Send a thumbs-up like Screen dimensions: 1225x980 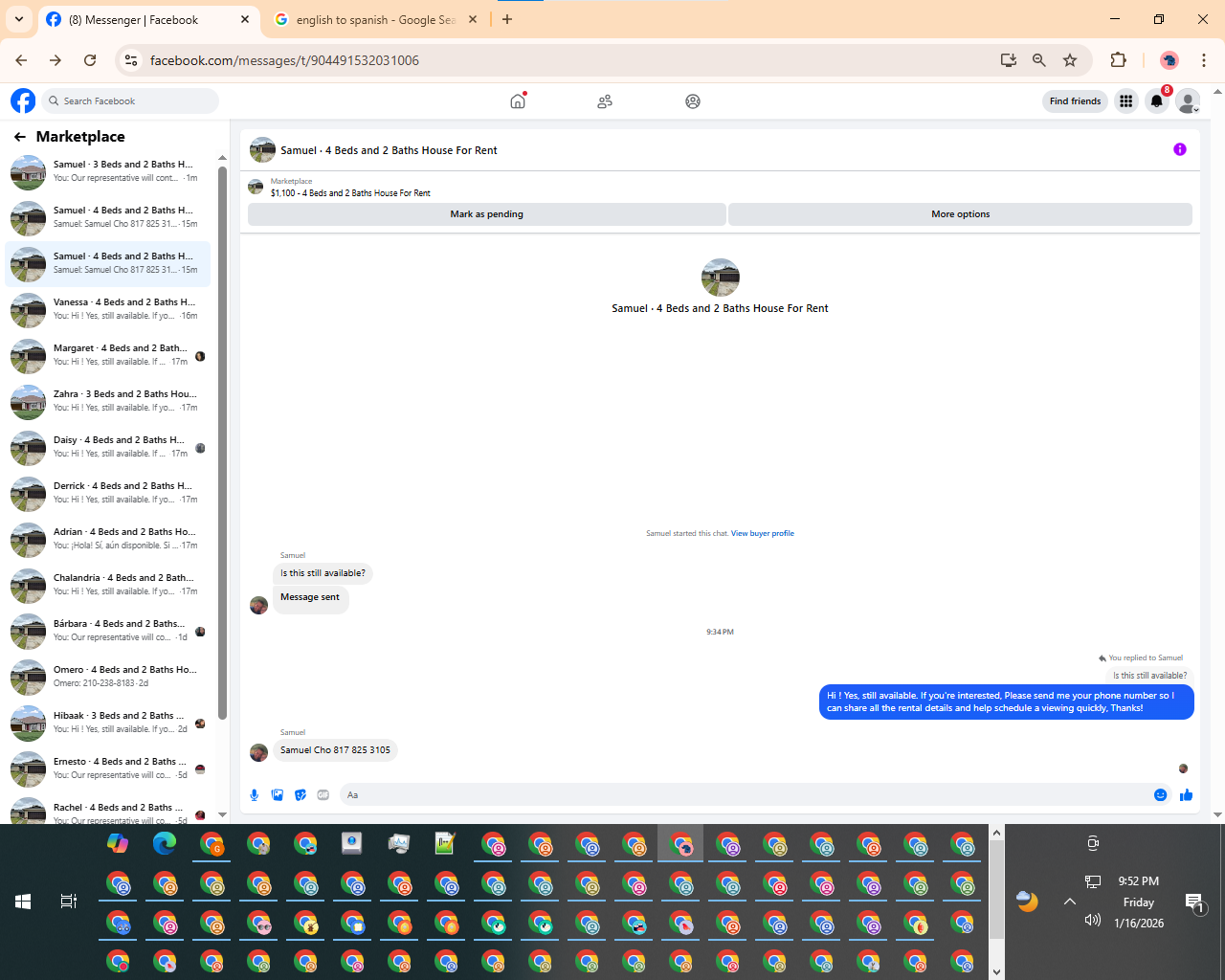point(1187,794)
